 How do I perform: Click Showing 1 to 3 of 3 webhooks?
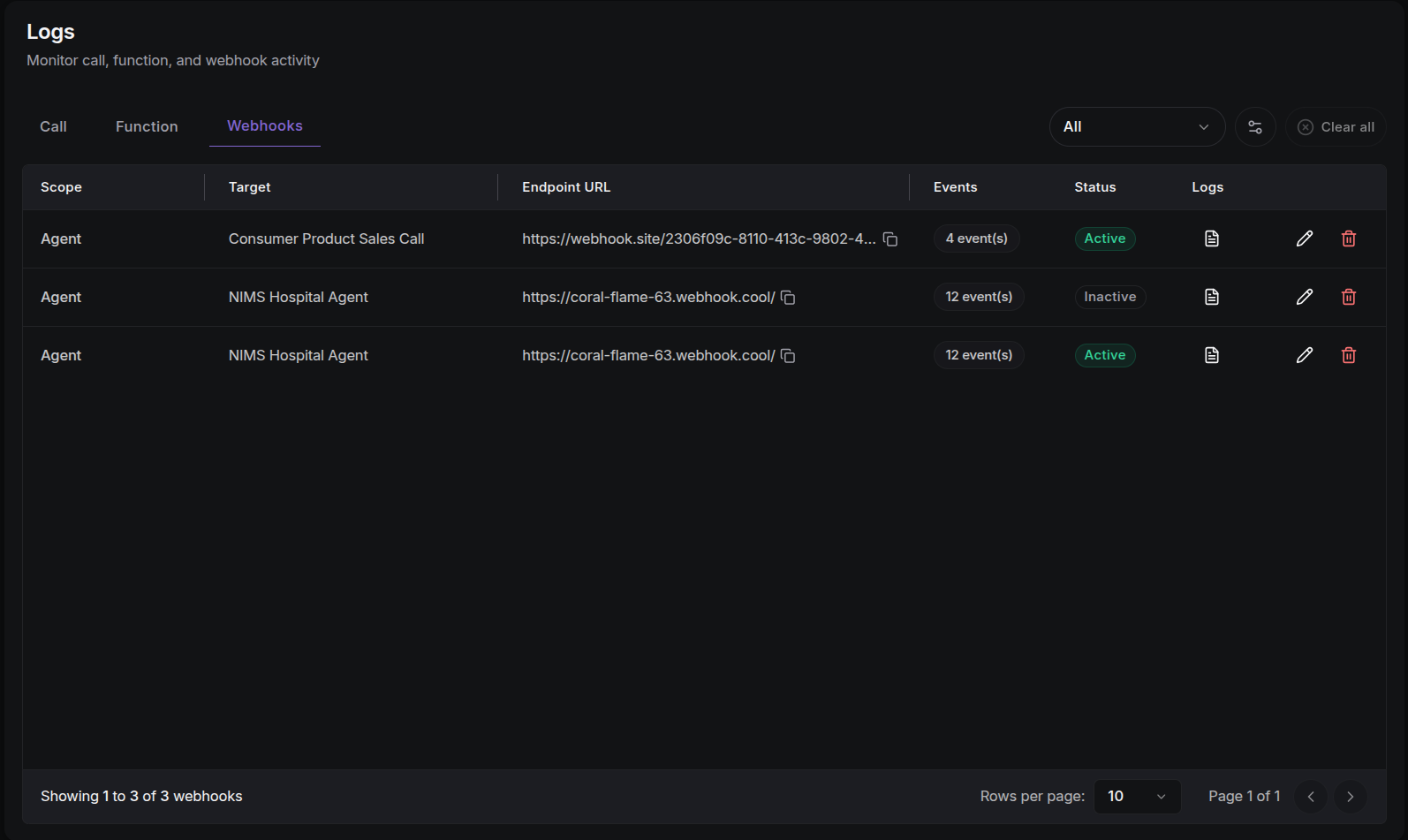(x=141, y=797)
